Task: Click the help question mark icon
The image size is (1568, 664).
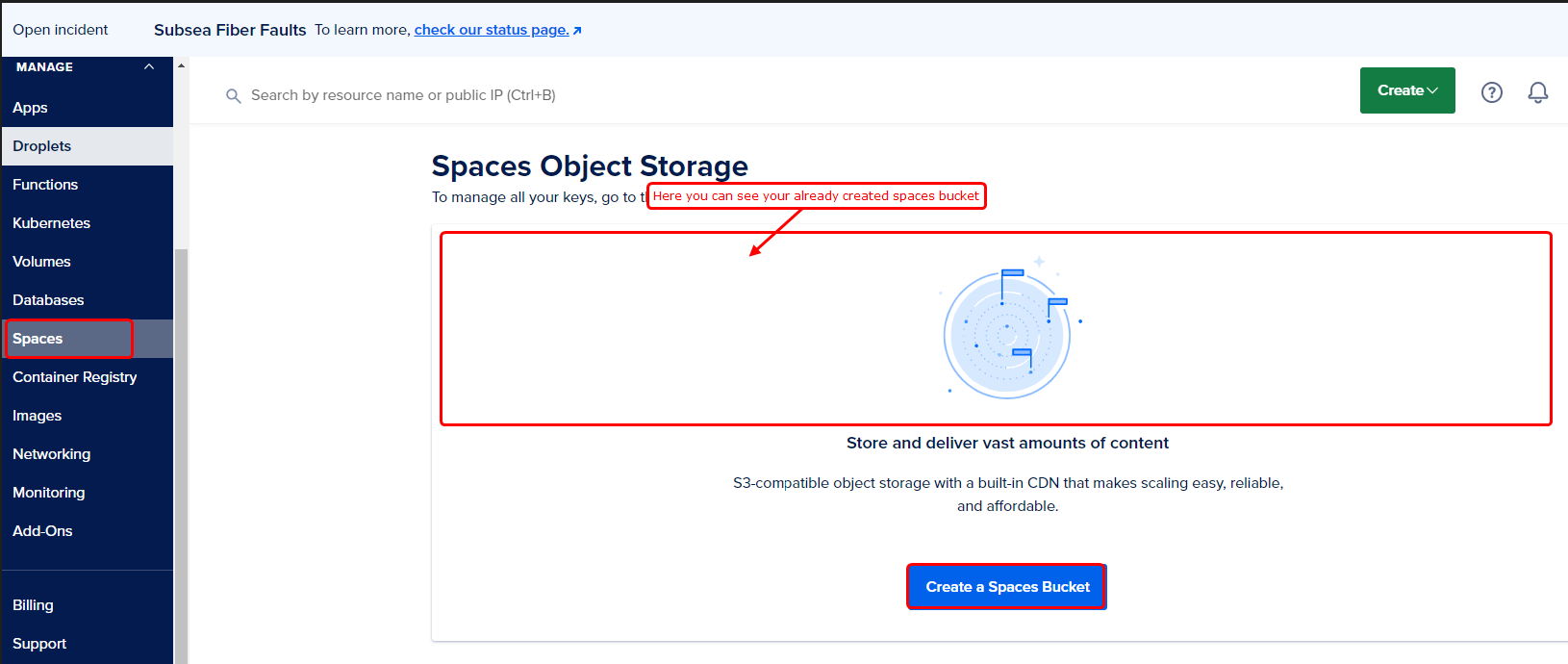Action: (x=1491, y=92)
